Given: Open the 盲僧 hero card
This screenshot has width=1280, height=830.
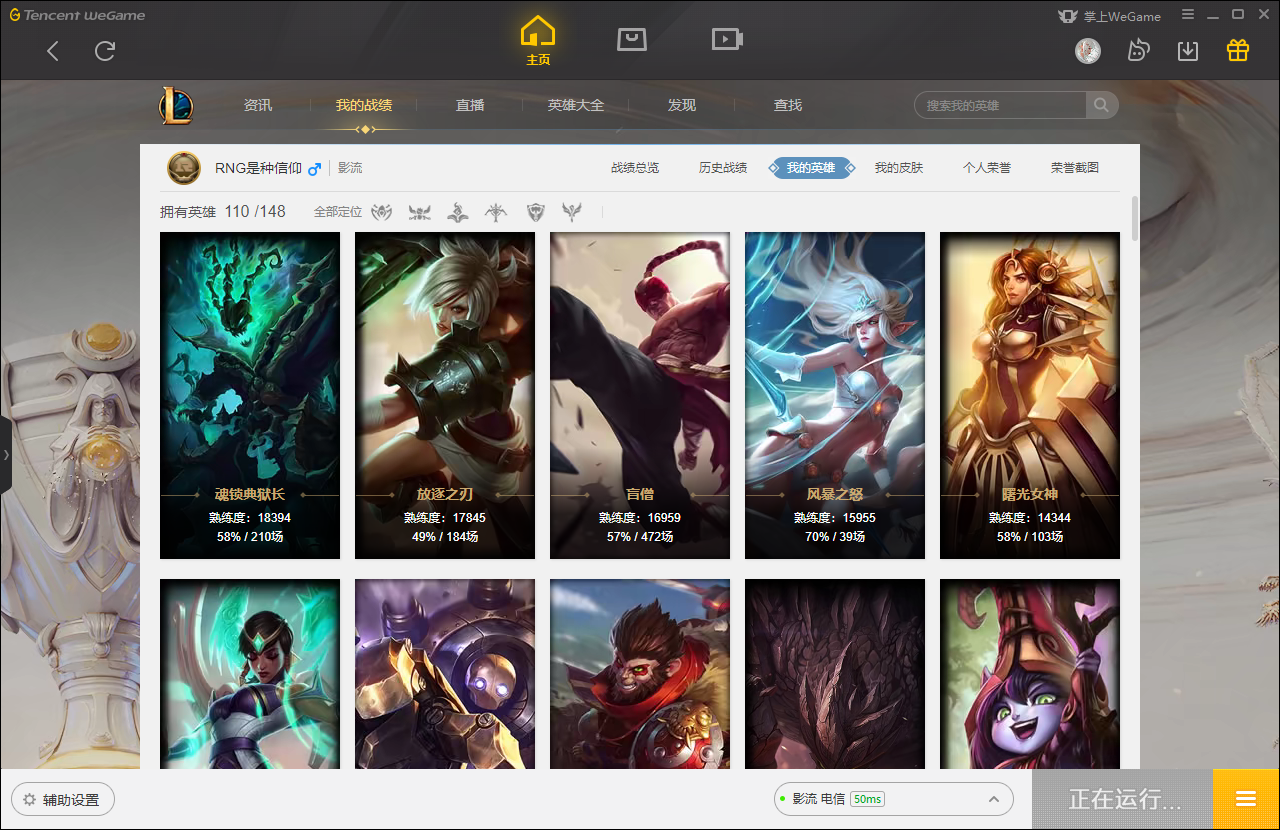Looking at the screenshot, I should 640,395.
